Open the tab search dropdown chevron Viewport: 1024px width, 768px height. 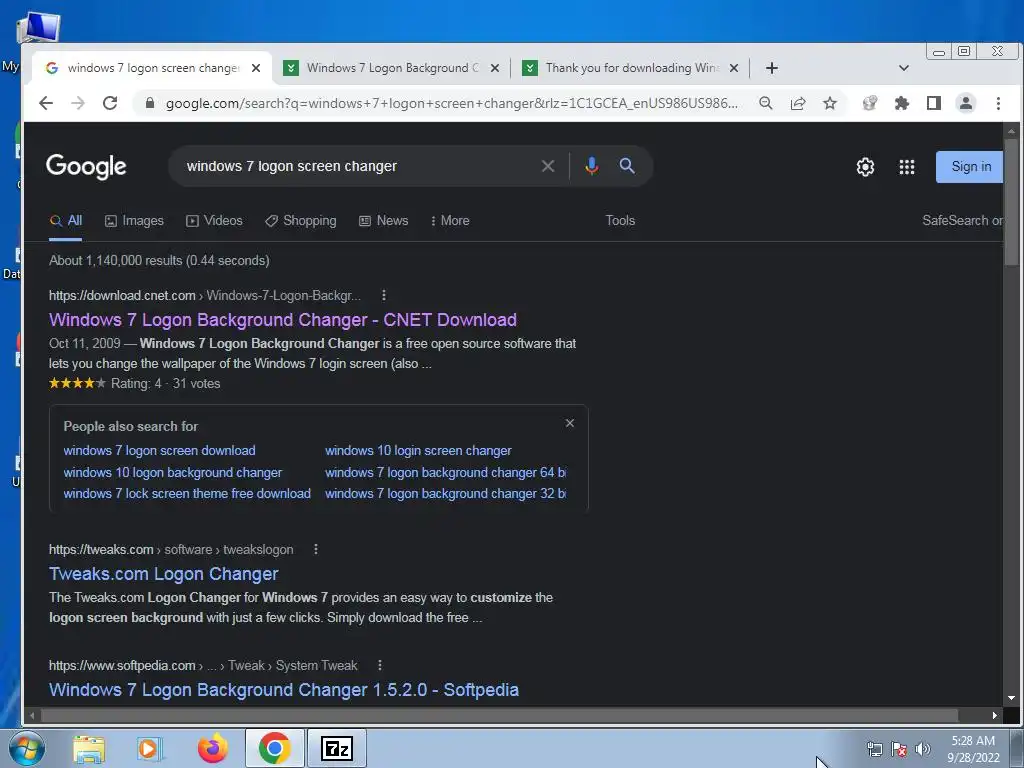(904, 68)
